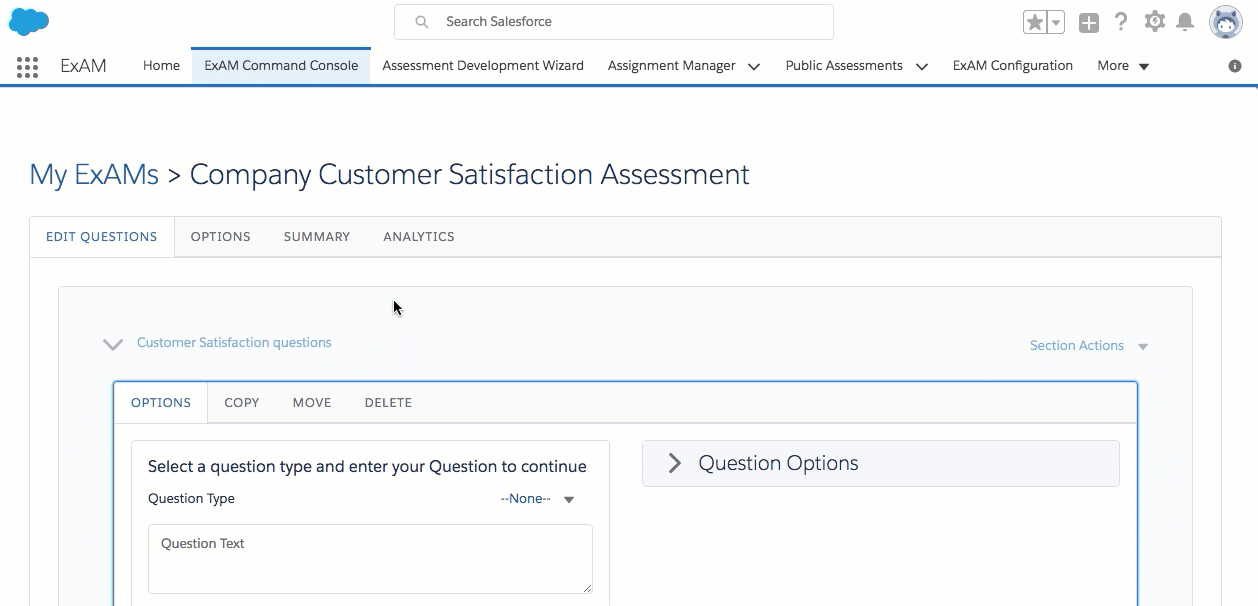This screenshot has width=1258, height=606.
Task: Open the user profile avatar
Action: (x=1225, y=21)
